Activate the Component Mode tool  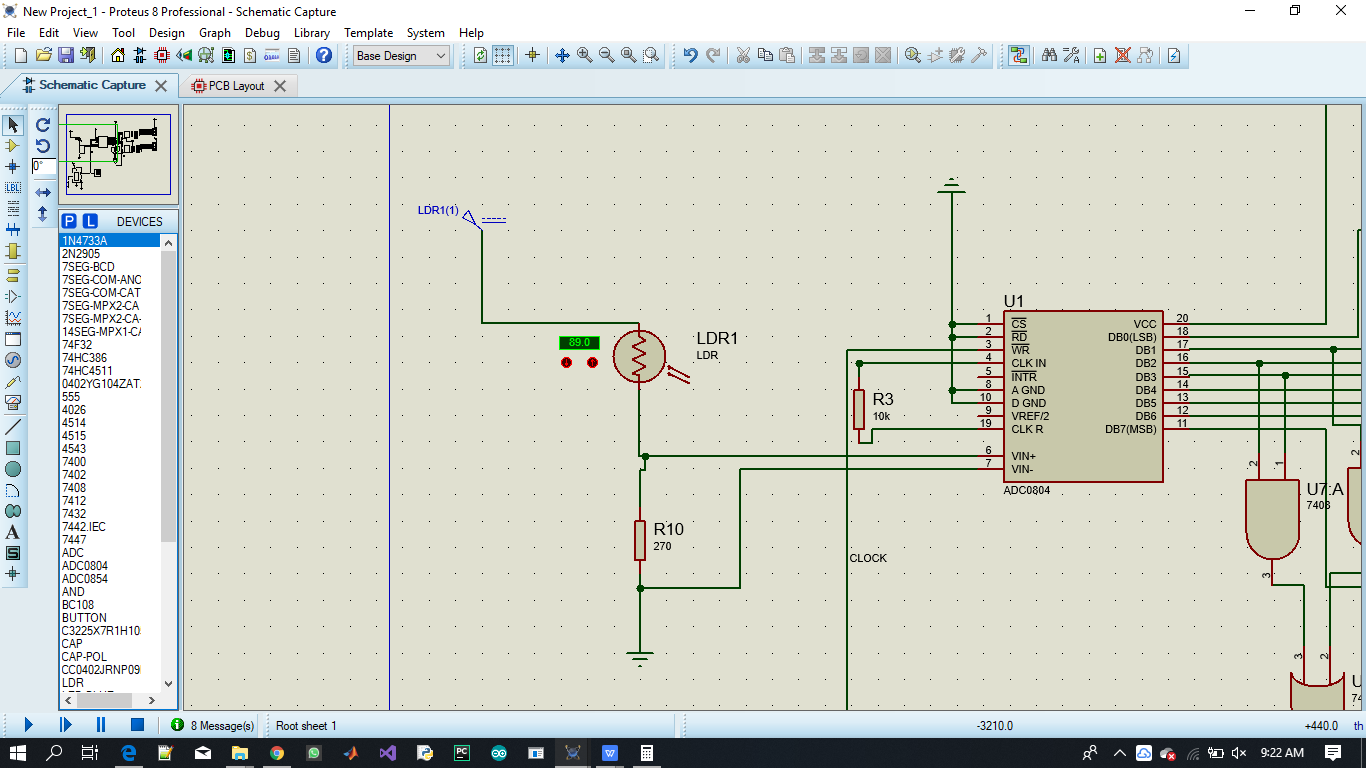point(13,146)
